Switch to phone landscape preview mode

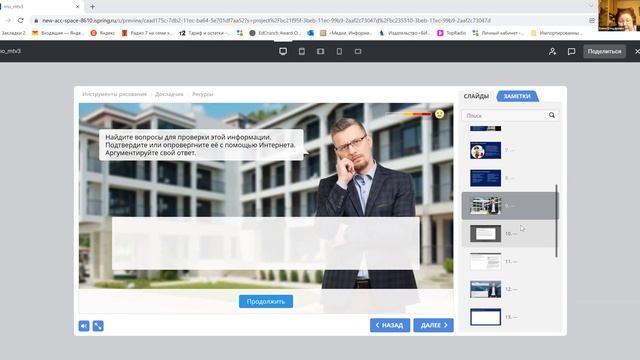pos(358,51)
